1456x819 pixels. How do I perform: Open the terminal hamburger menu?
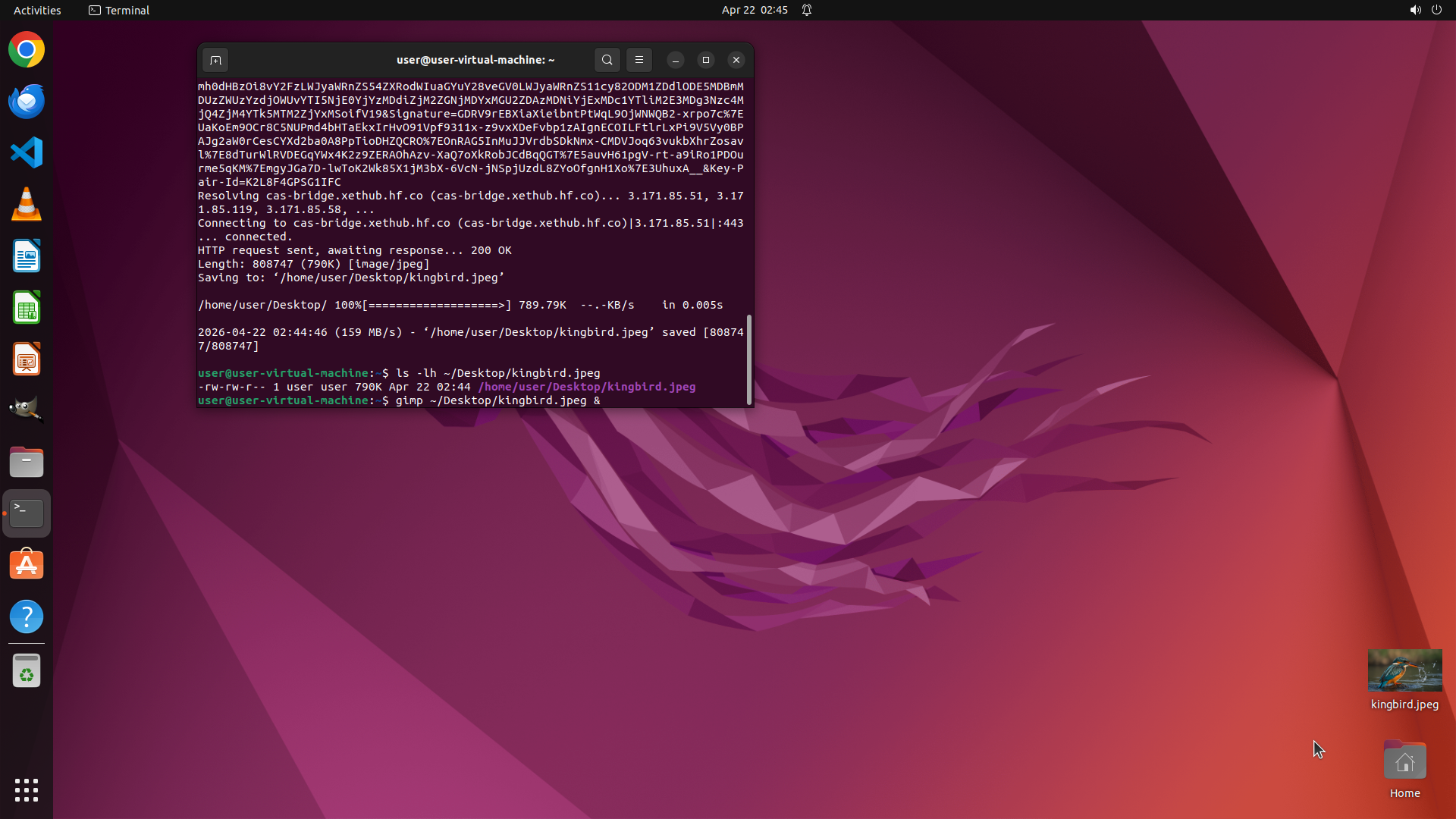pos(639,60)
